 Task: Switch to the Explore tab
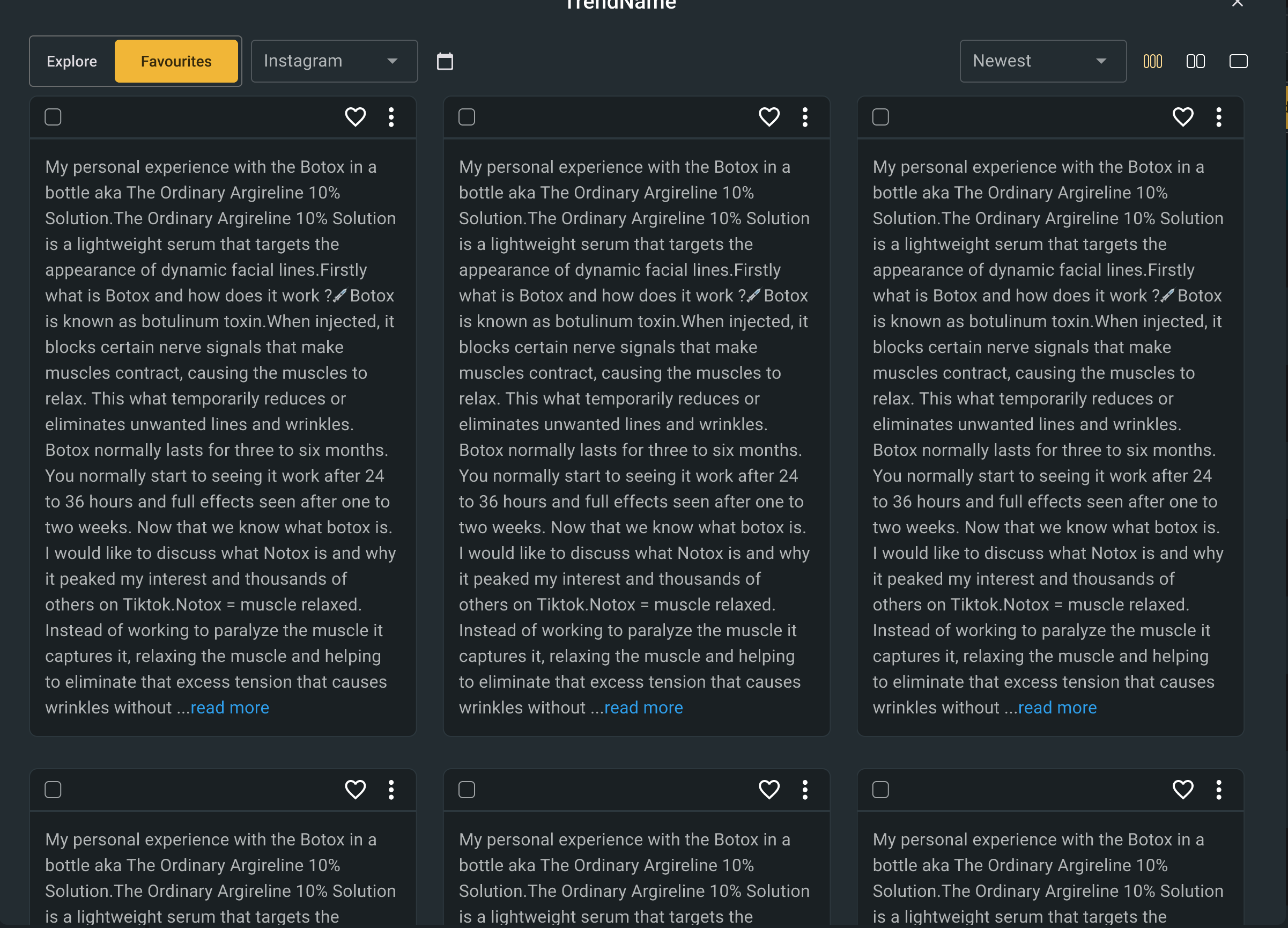[x=72, y=61]
